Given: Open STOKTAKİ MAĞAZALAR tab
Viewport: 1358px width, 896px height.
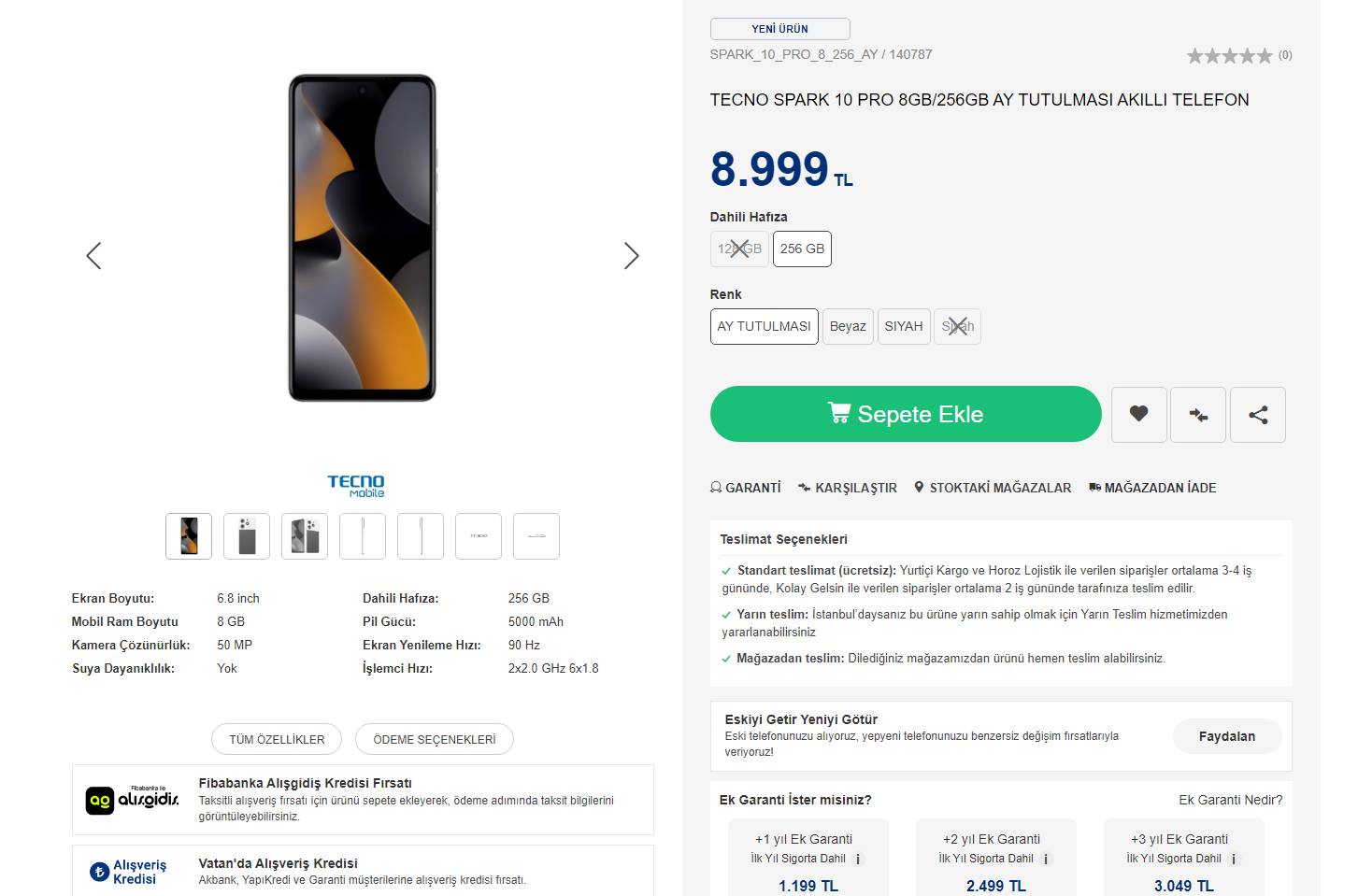Looking at the screenshot, I should coord(993,488).
